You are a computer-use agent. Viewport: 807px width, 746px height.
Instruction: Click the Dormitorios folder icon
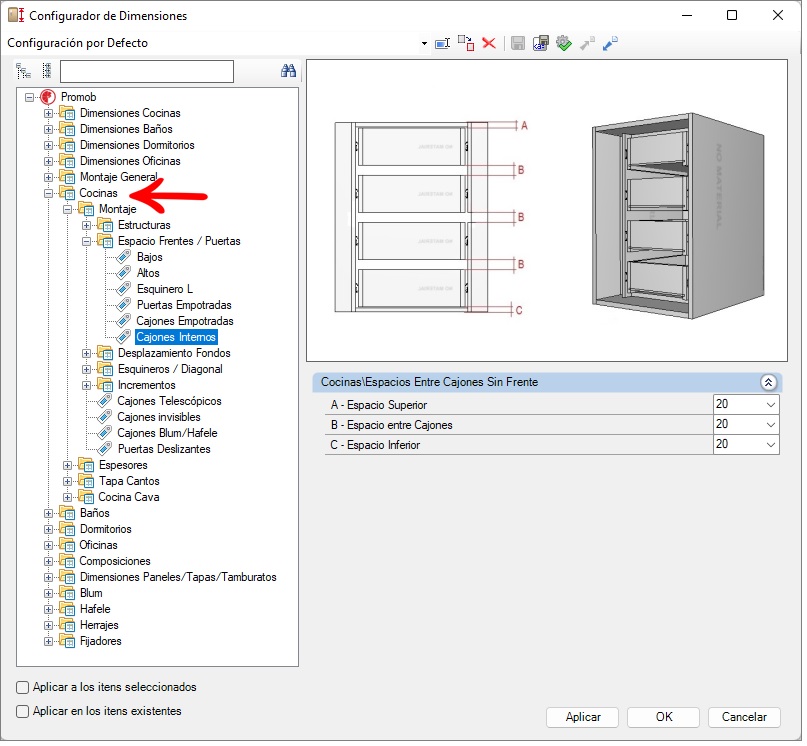pos(67,529)
